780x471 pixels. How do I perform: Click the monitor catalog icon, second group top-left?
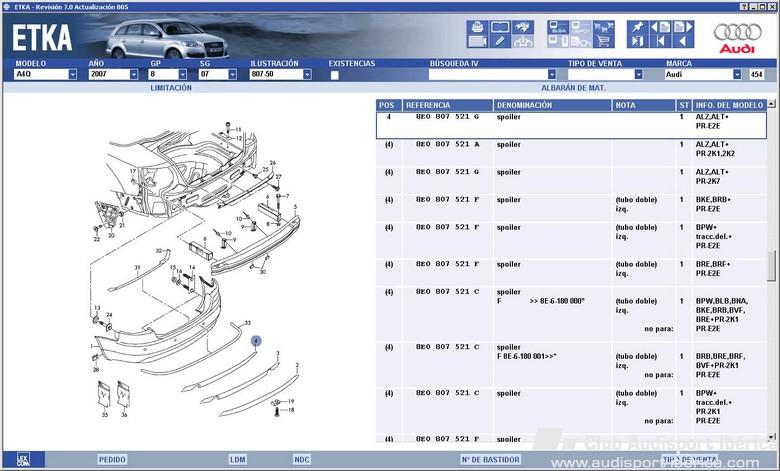(x=558, y=27)
